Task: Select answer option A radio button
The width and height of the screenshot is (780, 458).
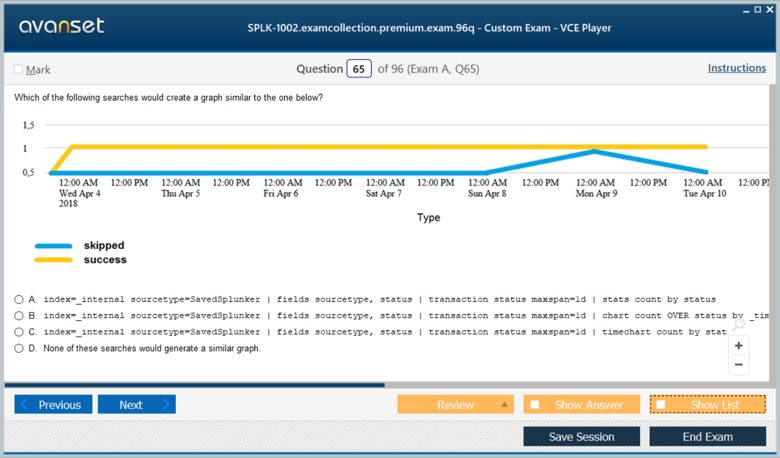Action: [x=19, y=299]
